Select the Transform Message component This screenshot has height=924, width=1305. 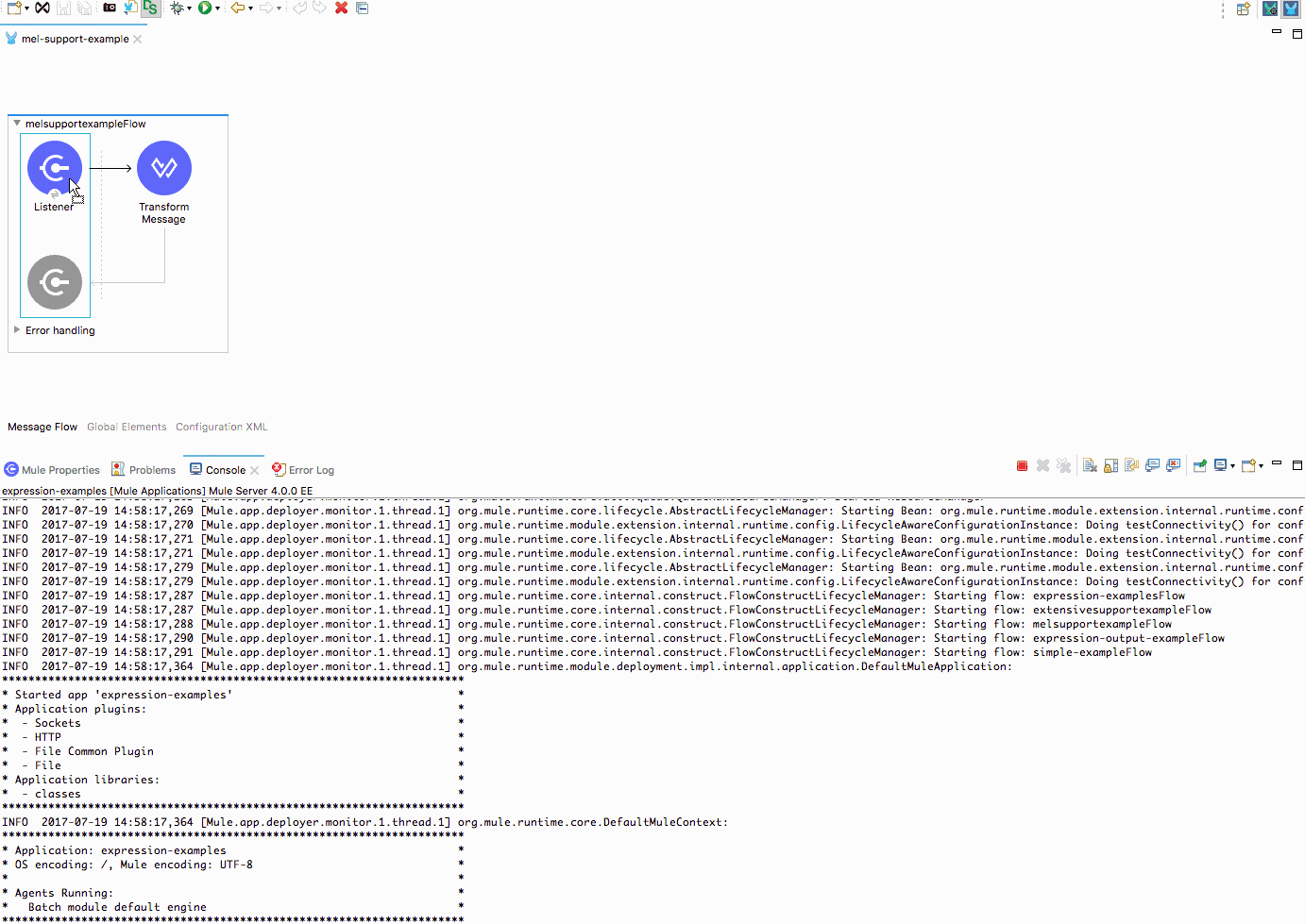tap(163, 168)
